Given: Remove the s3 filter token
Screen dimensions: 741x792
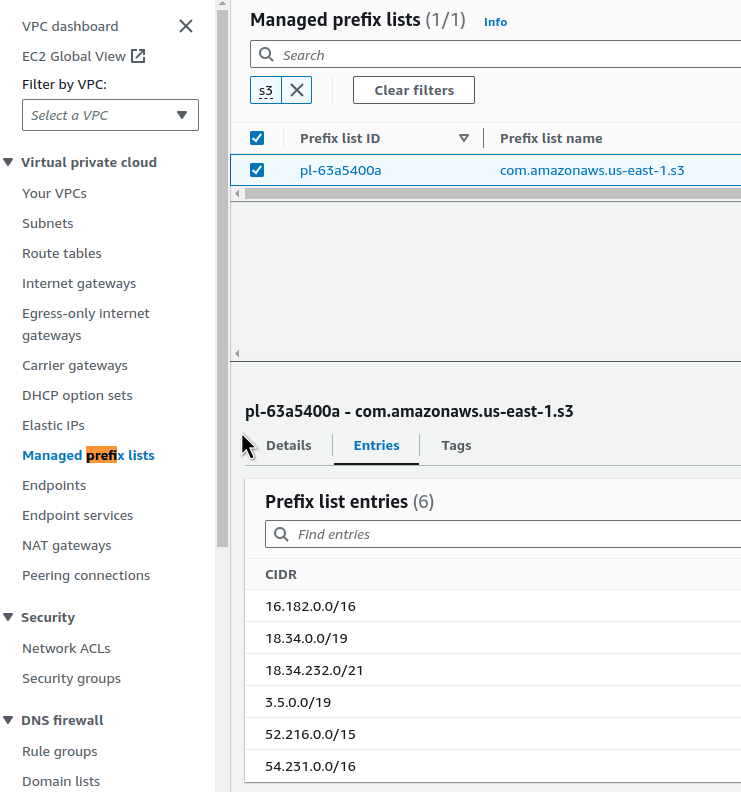Looking at the screenshot, I should point(297,90).
